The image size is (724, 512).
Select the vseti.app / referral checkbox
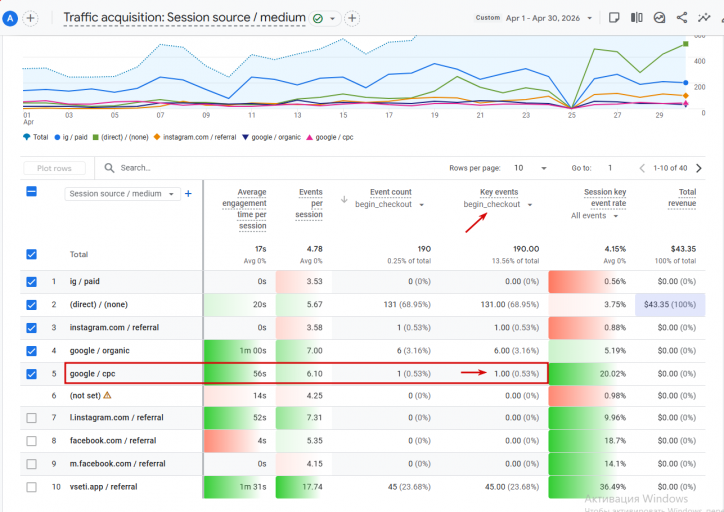31,487
